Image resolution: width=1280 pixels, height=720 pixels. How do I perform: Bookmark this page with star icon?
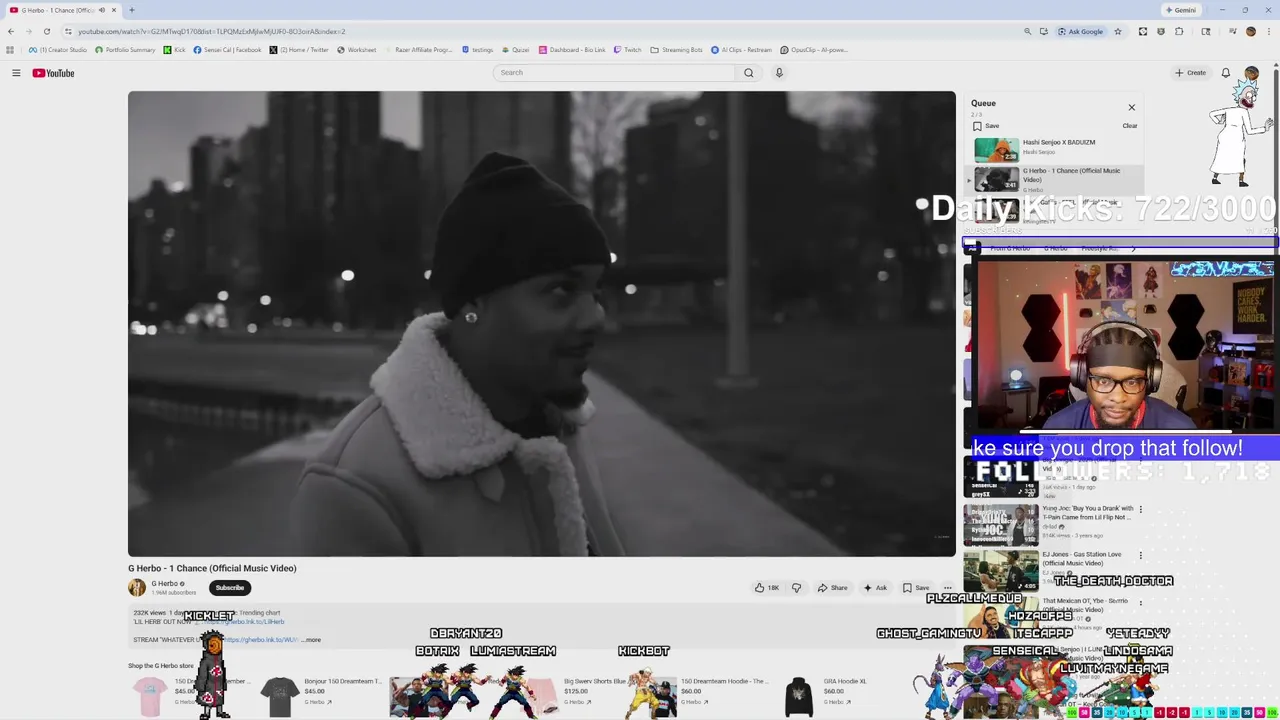point(1118,31)
